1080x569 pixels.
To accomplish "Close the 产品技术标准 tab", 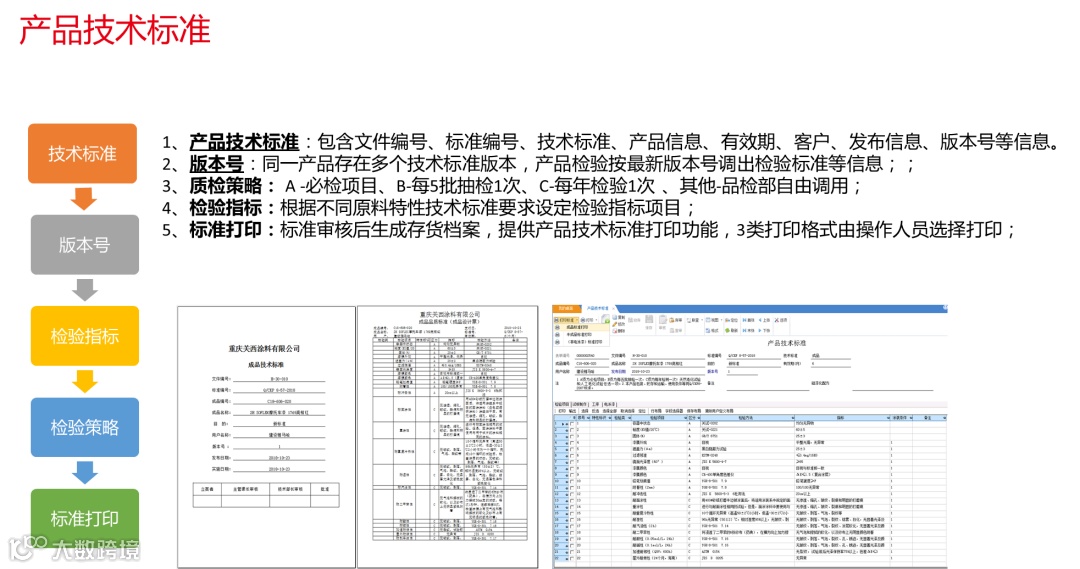I will click(x=614, y=308).
